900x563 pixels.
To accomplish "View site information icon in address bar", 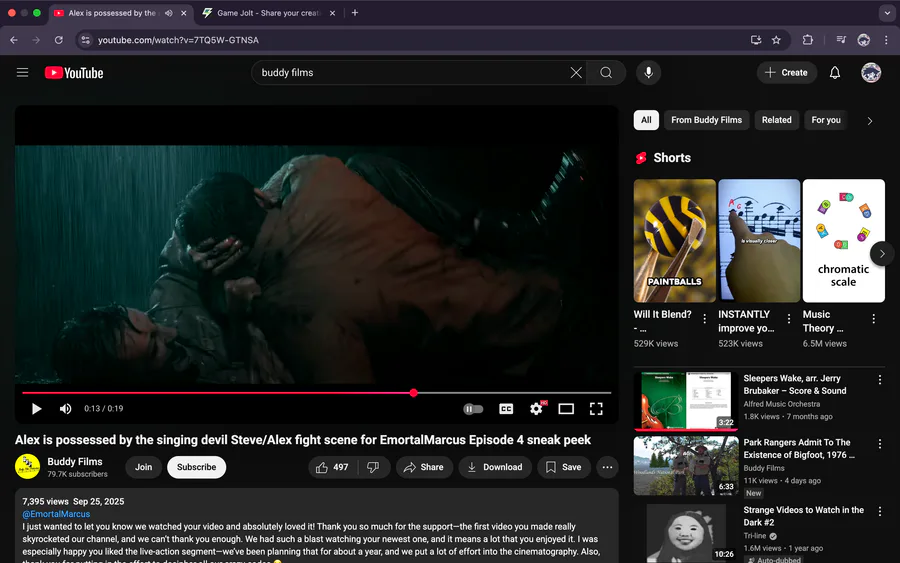I will (86, 40).
